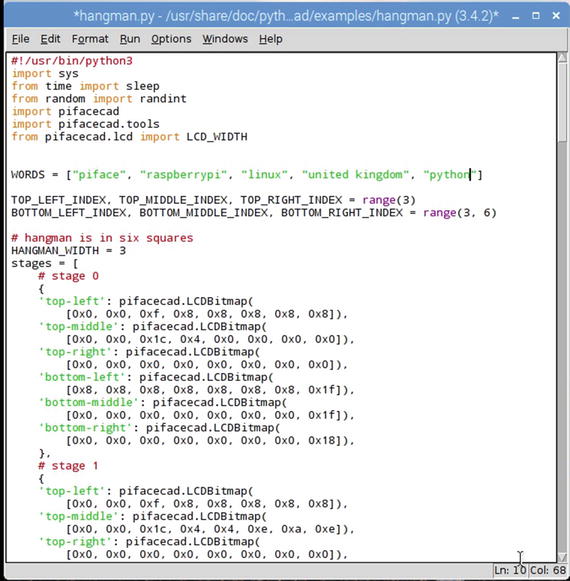Click the vertical scrollbar thumb
Screen dimensions: 570x581
pos(562,102)
